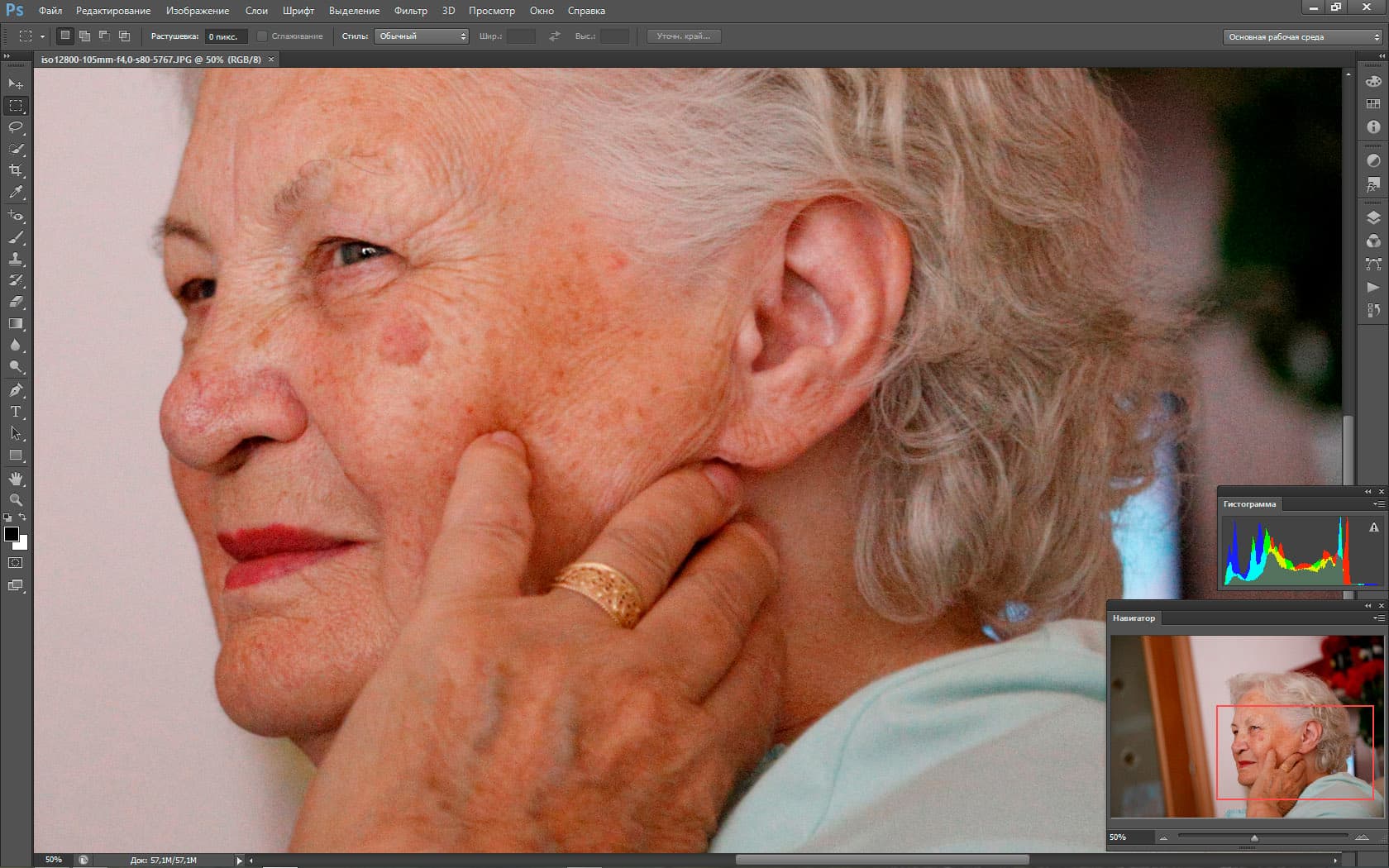Image resolution: width=1389 pixels, height=868 pixels.
Task: Open the Info panel icon
Action: pyautogui.click(x=1372, y=126)
